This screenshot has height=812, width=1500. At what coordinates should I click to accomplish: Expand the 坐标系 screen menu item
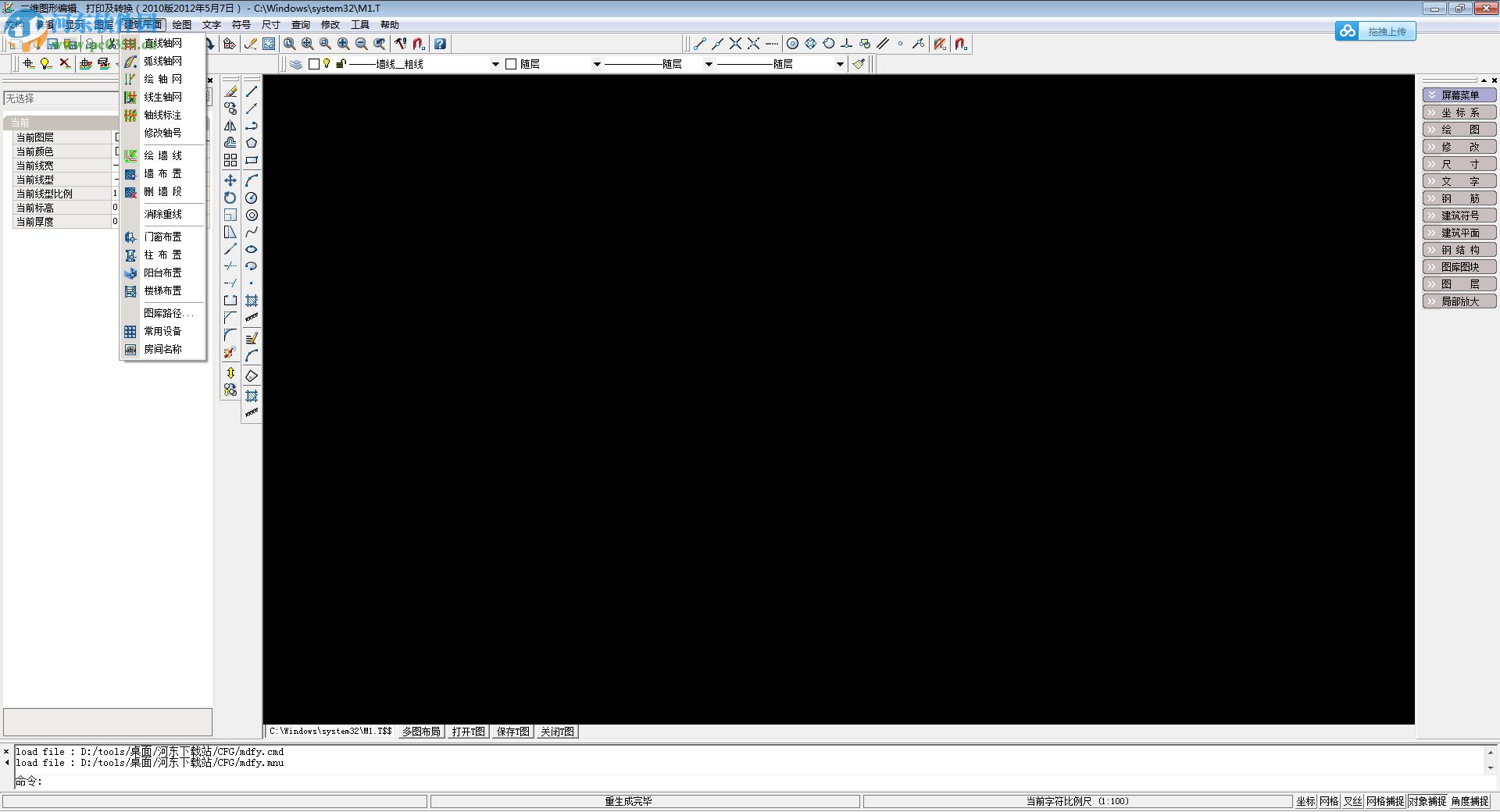click(1459, 112)
